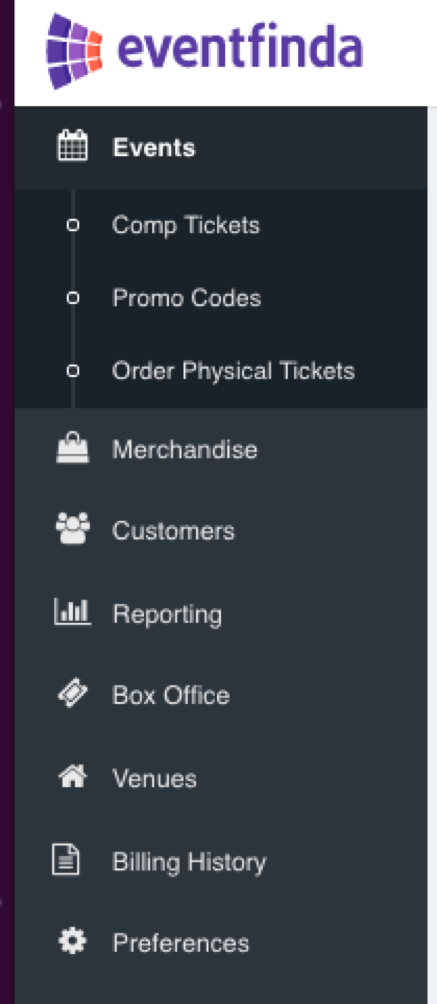Choose the Box Office text label
Image resolution: width=437 pixels, height=1004 pixels.
click(170, 695)
